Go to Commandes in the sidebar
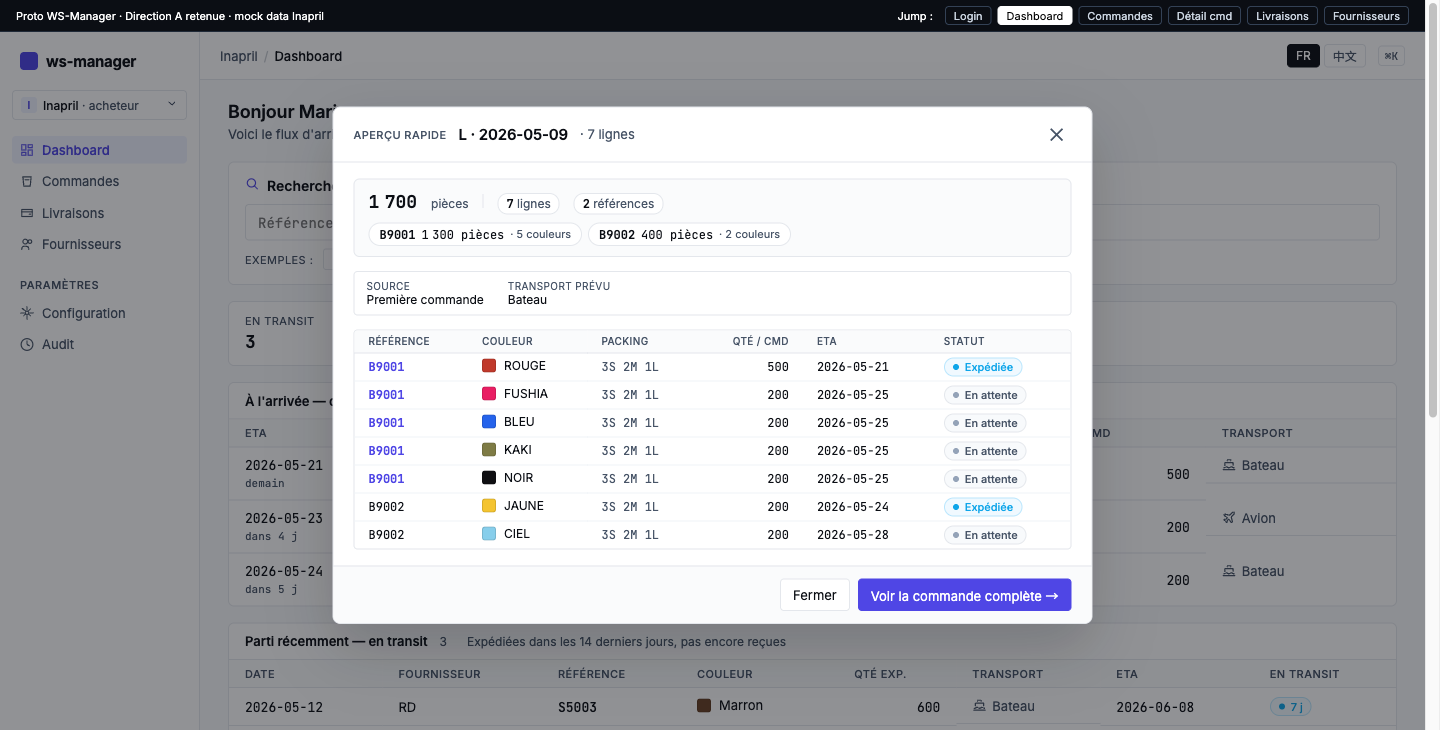1440x730 pixels. (x=99, y=181)
